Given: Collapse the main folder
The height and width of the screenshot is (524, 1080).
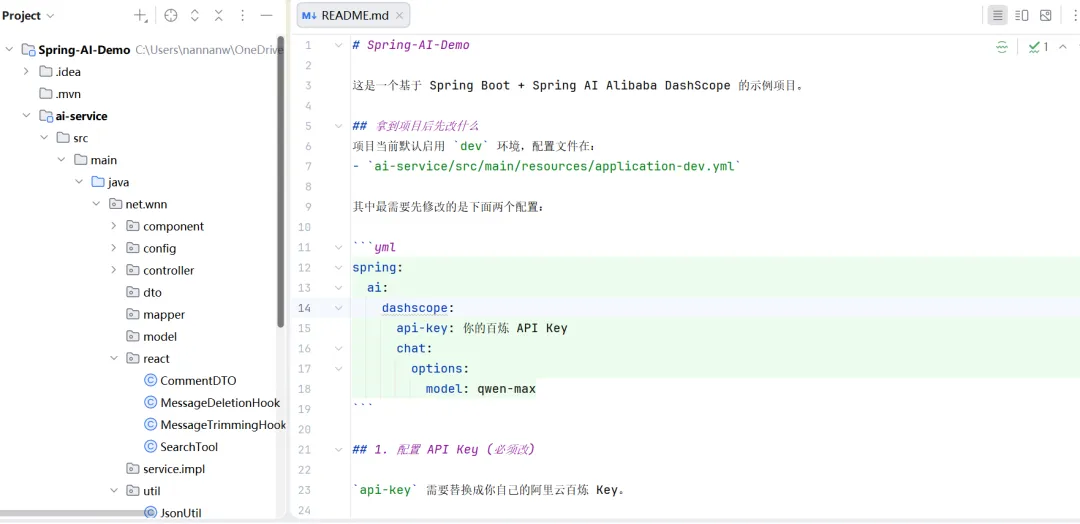Looking at the screenshot, I should tap(62, 160).
